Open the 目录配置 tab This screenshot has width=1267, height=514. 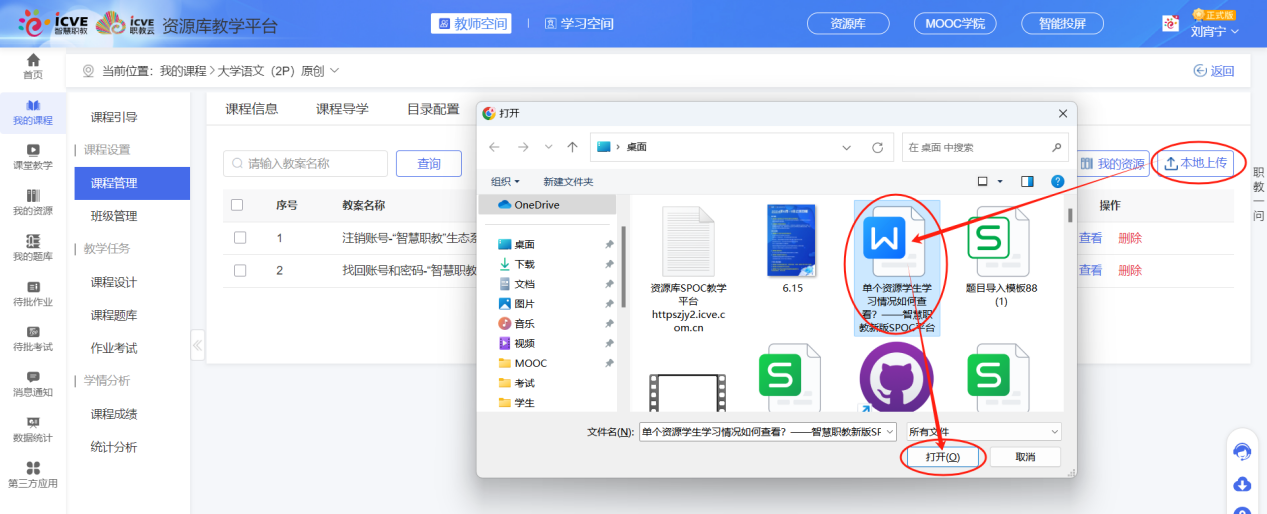pyautogui.click(x=433, y=109)
